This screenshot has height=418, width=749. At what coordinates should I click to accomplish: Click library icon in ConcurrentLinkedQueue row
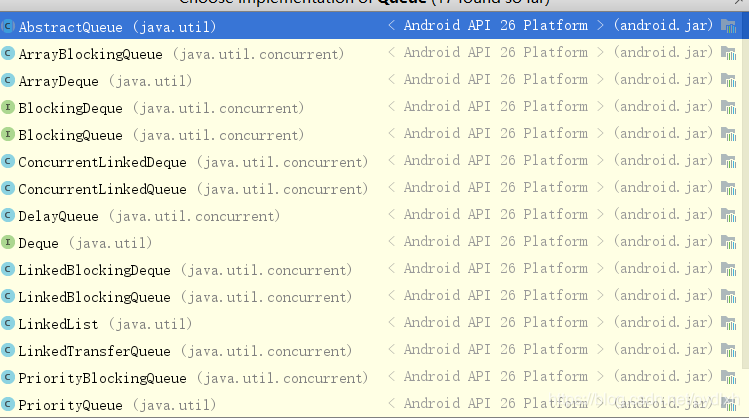pos(728,188)
